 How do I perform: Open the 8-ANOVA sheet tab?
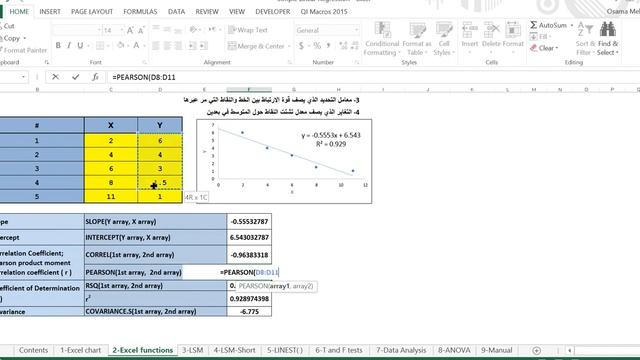pos(454,350)
